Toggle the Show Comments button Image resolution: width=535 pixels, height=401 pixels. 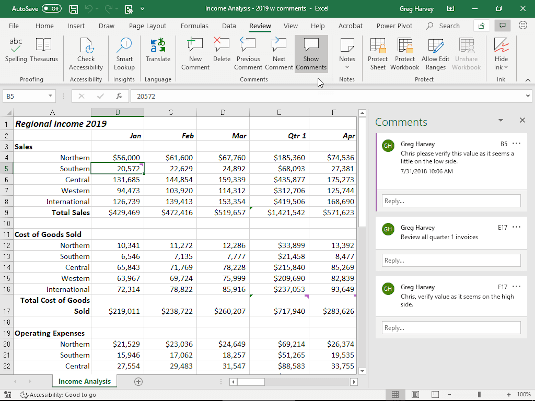coord(311,54)
